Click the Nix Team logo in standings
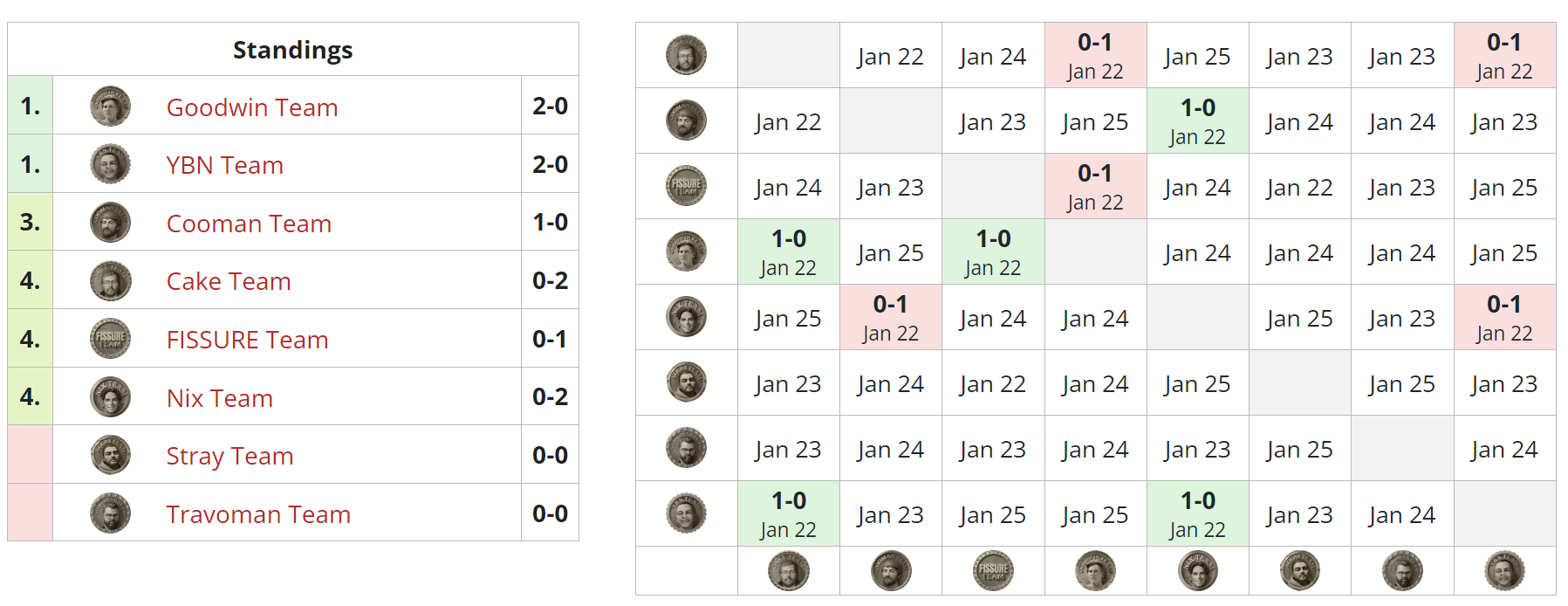Viewport: 1568px width, 606px height. [x=110, y=397]
